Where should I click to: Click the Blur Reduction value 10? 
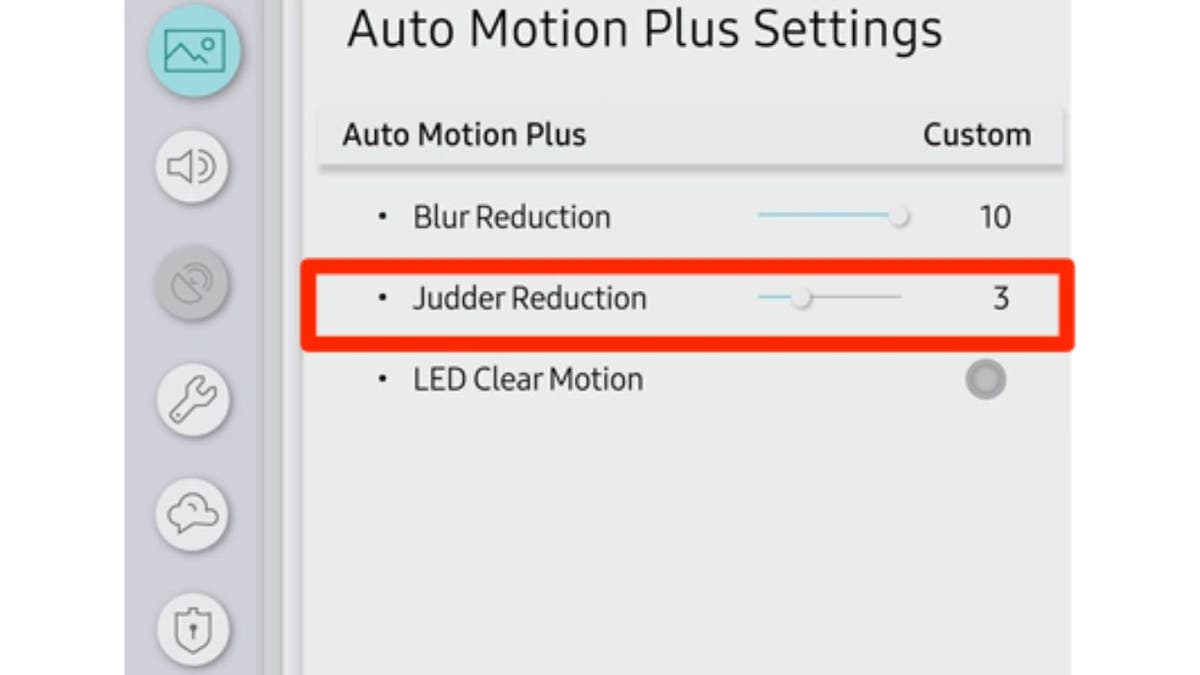(x=995, y=217)
